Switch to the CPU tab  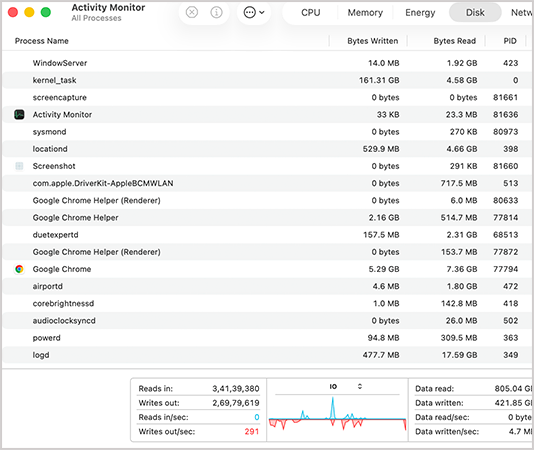(311, 13)
